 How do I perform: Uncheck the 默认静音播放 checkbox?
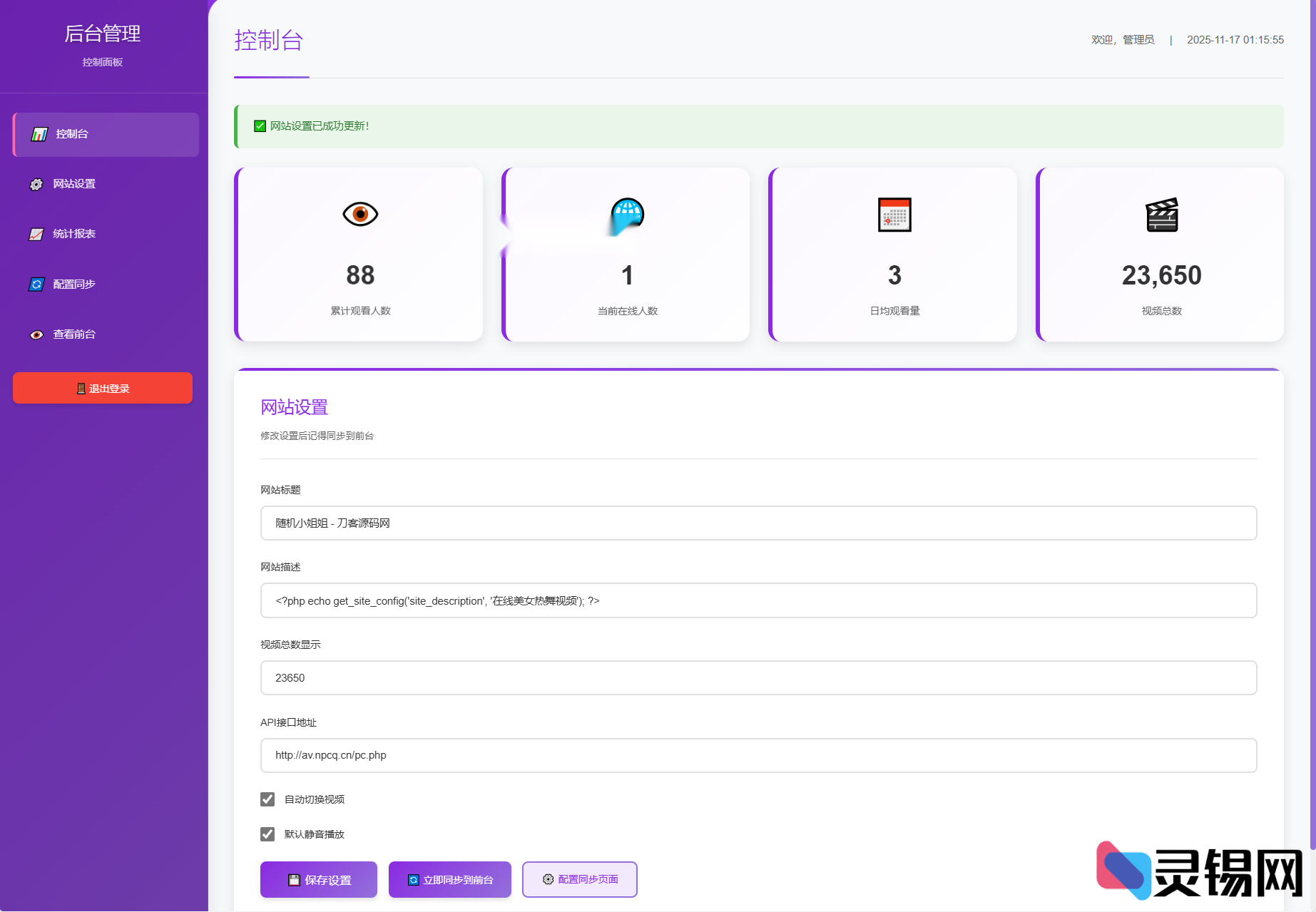[267, 834]
